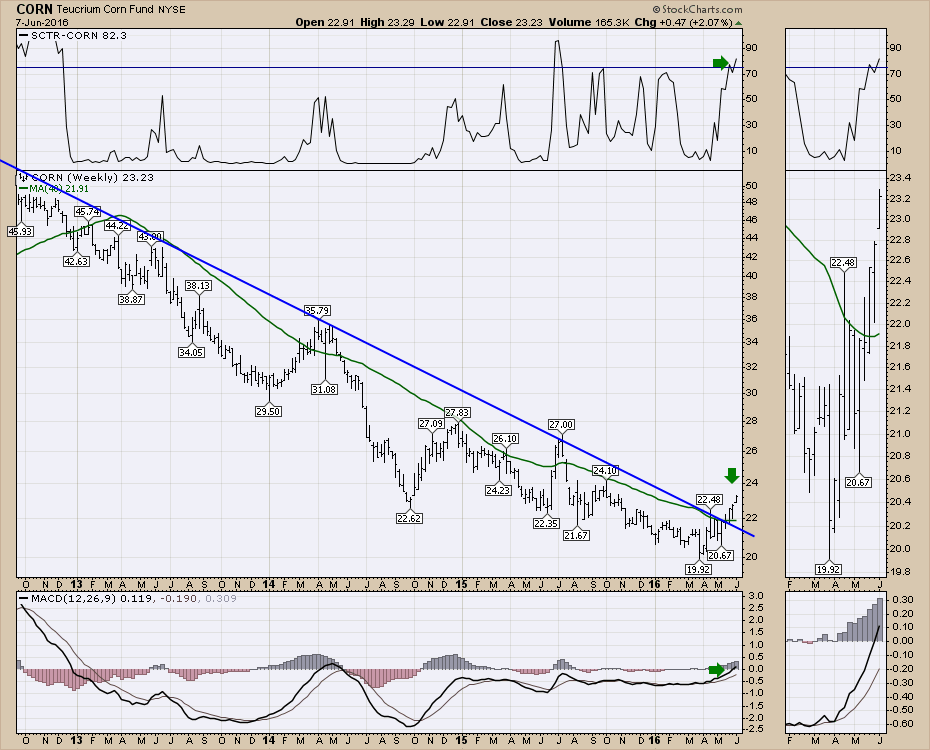Click the 38.13 peak price label
Screen dimensions: 930x750
click(x=198, y=286)
